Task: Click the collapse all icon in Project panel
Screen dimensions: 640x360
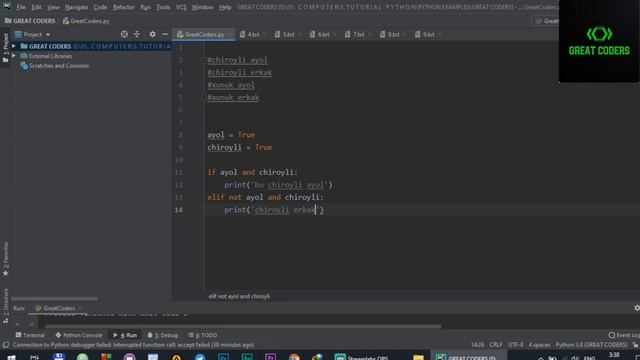Action: point(137,34)
